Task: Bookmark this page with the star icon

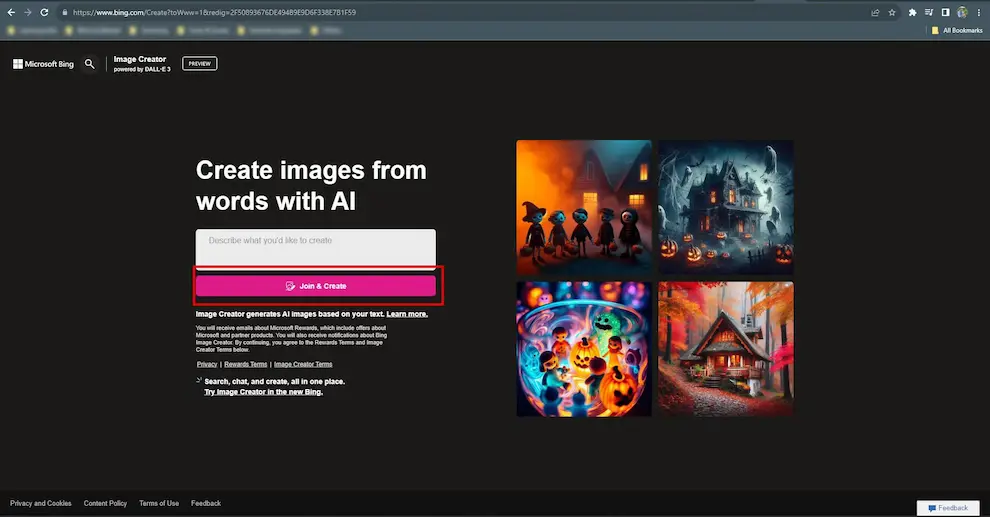Action: [x=892, y=12]
